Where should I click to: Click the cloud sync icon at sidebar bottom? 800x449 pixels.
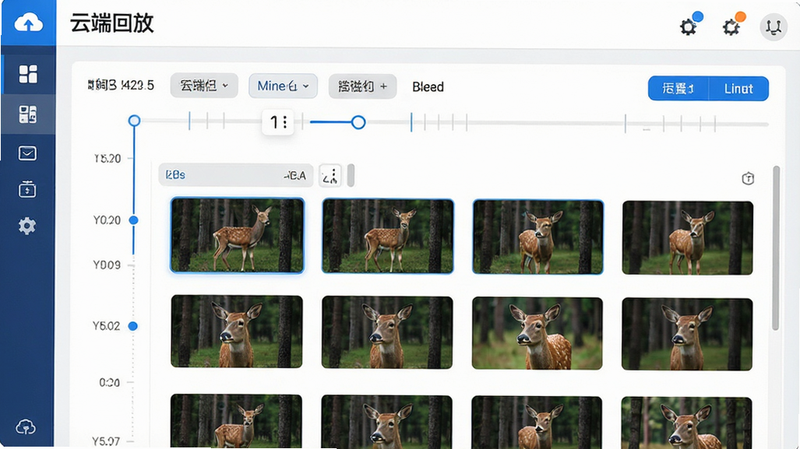coord(26,427)
